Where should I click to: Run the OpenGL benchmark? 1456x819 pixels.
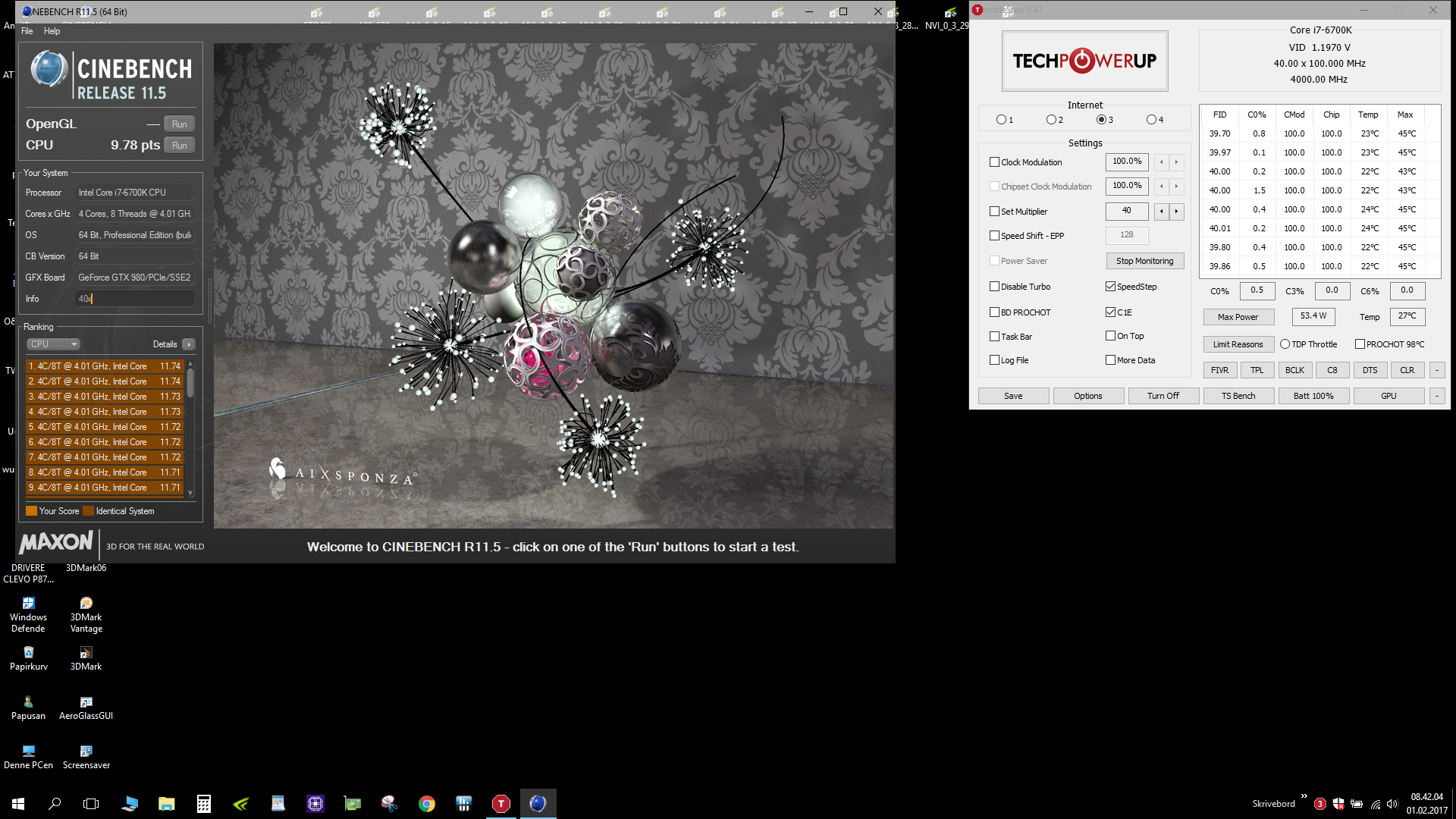[180, 124]
